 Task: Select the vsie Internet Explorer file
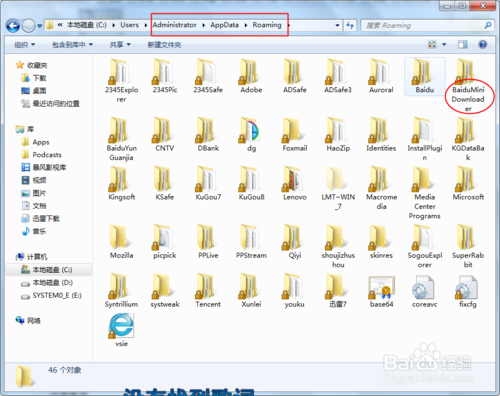pyautogui.click(x=121, y=330)
